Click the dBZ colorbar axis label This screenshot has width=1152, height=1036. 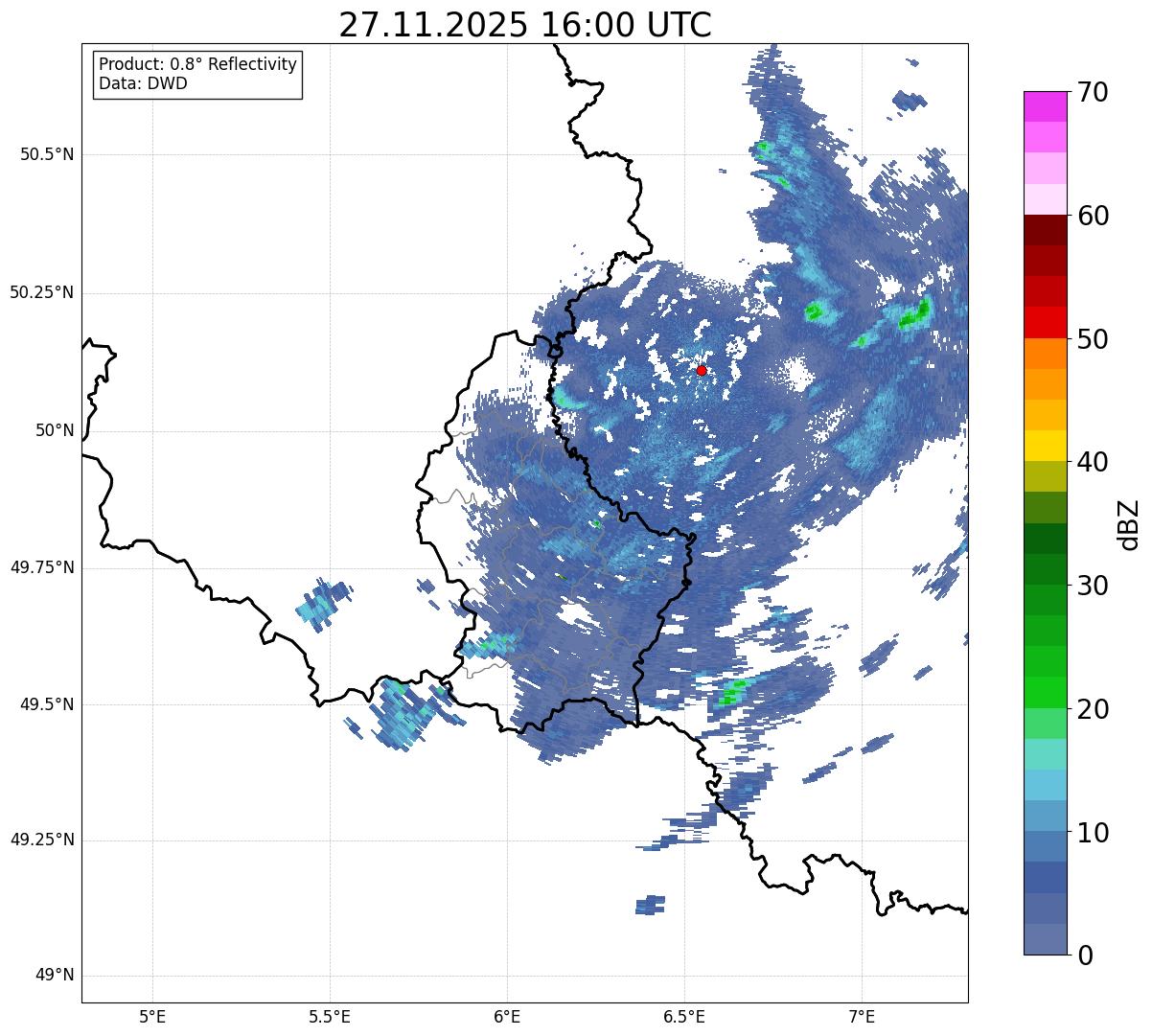click(1130, 524)
